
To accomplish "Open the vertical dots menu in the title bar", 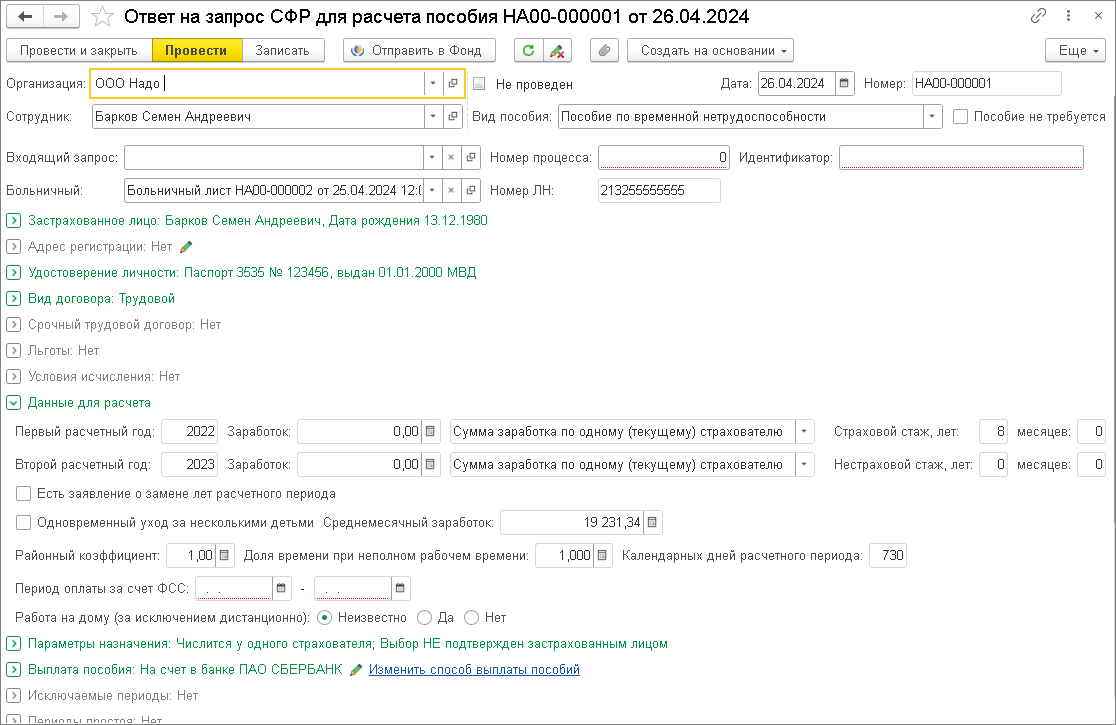I will (x=1068, y=16).
